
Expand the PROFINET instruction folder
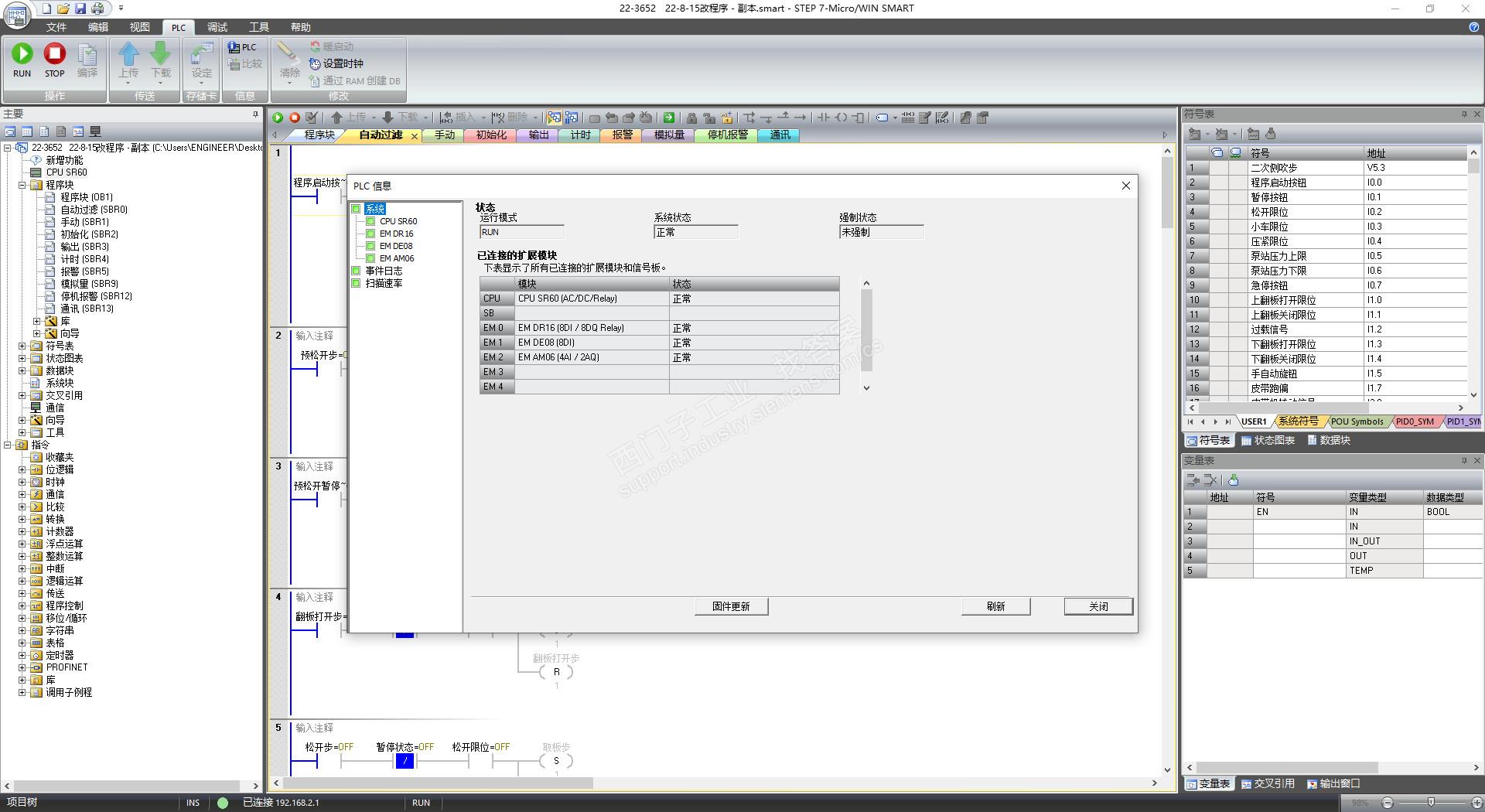coord(22,667)
